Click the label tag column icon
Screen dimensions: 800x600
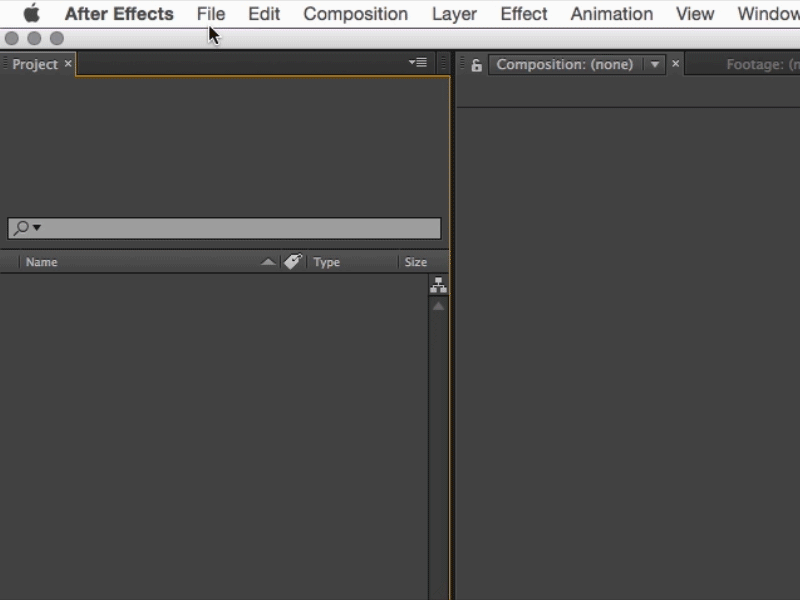(293, 262)
